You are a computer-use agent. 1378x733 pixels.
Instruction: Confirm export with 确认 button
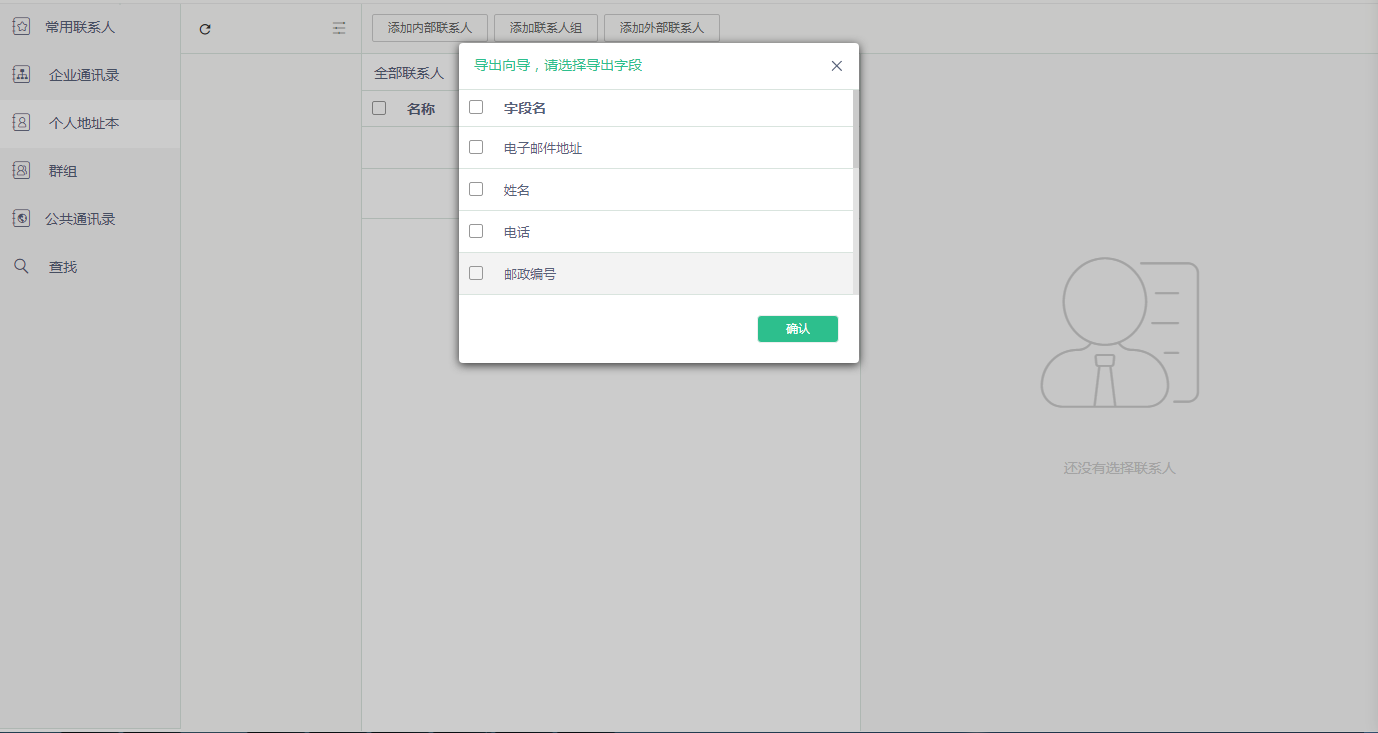pos(798,329)
